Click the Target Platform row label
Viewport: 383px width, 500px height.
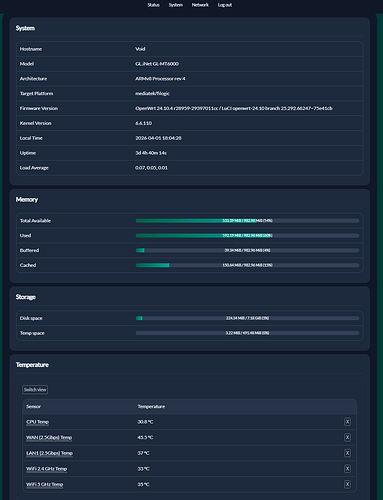coord(36,93)
